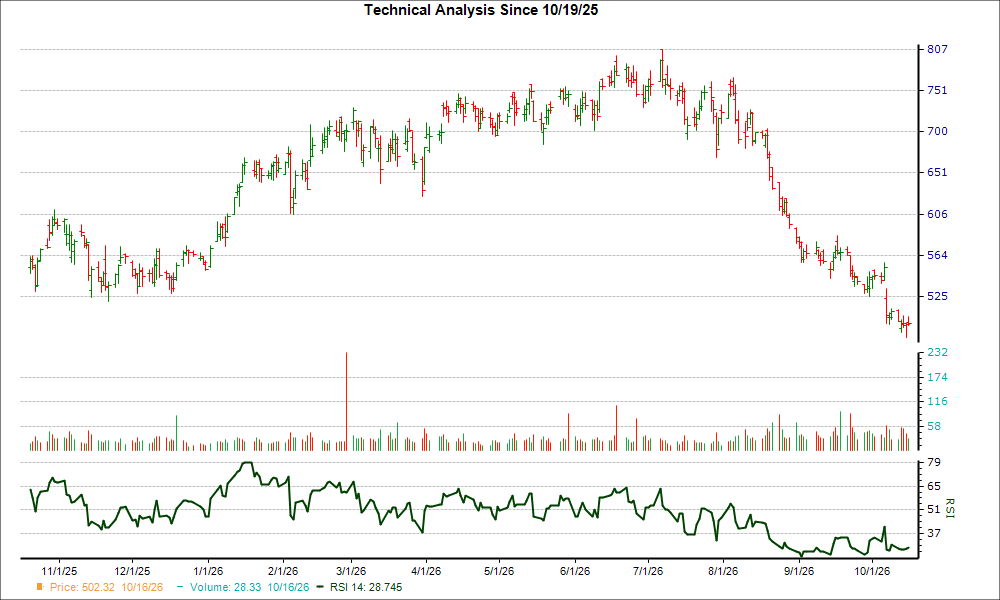
Task: Click the 10/1/26 date label
Action: (x=872, y=571)
